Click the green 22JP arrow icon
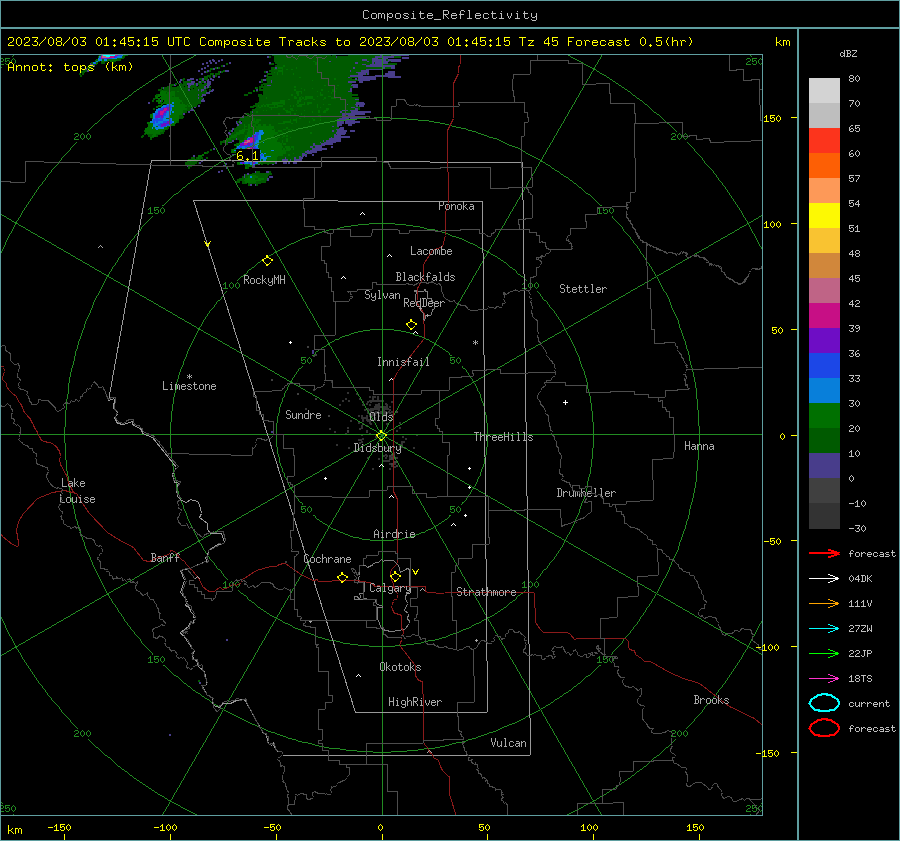Viewport: 900px width, 841px height. [824, 653]
